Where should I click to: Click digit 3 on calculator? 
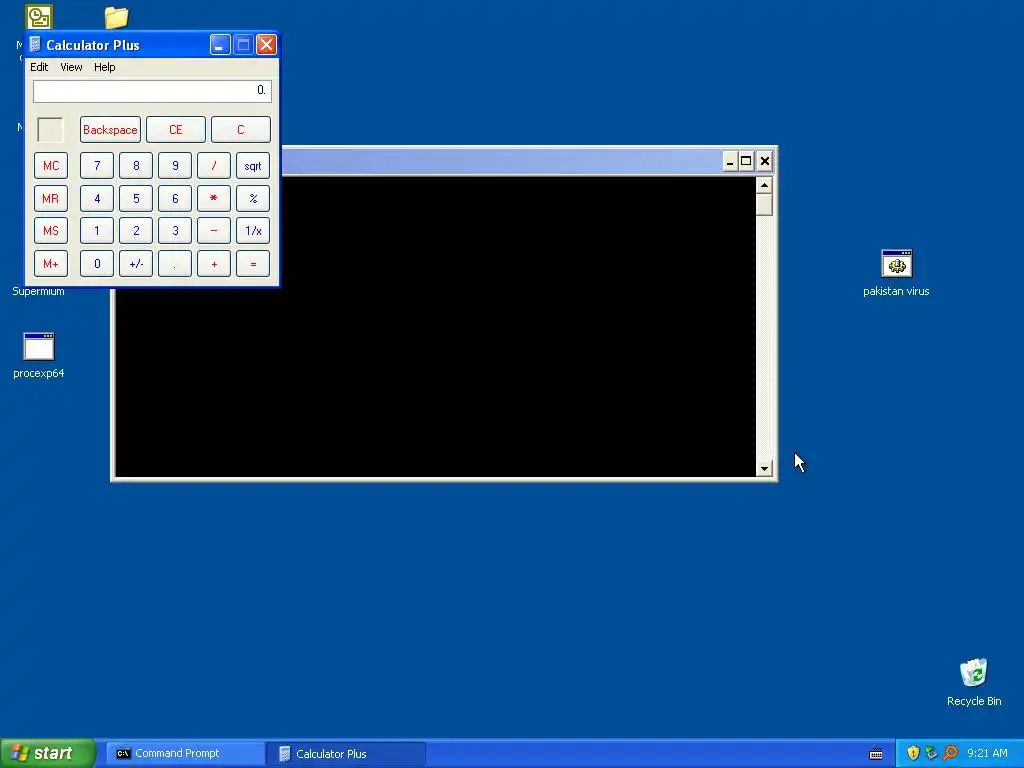pyautogui.click(x=175, y=231)
